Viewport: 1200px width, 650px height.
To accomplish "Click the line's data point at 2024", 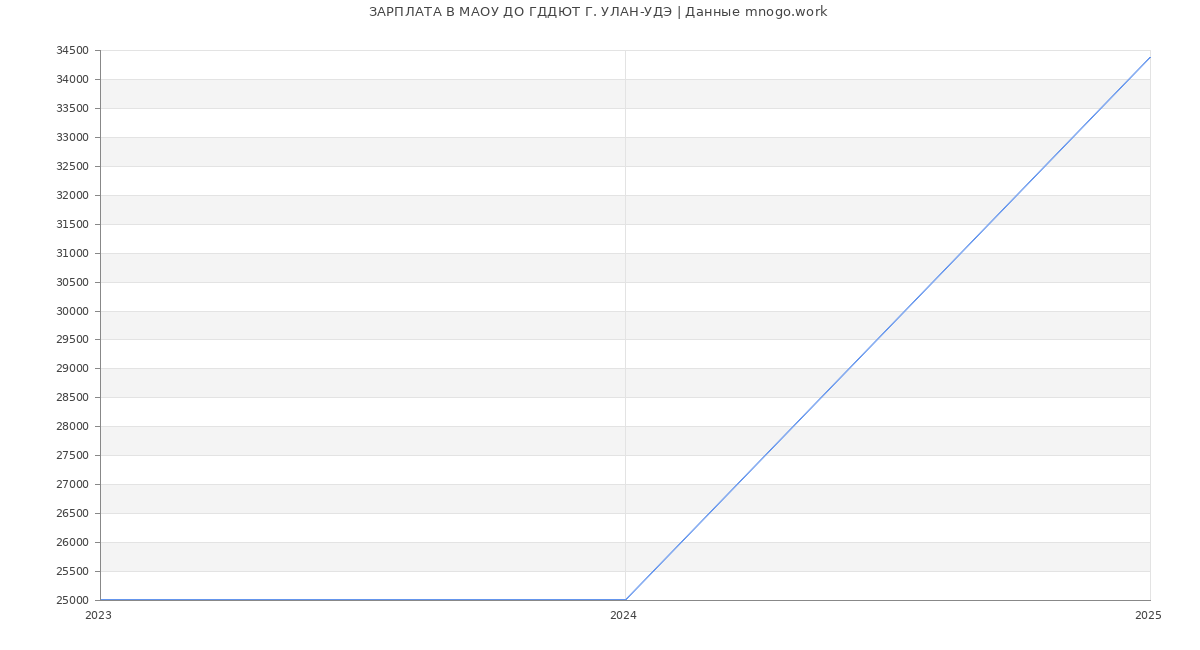I will 625,600.
